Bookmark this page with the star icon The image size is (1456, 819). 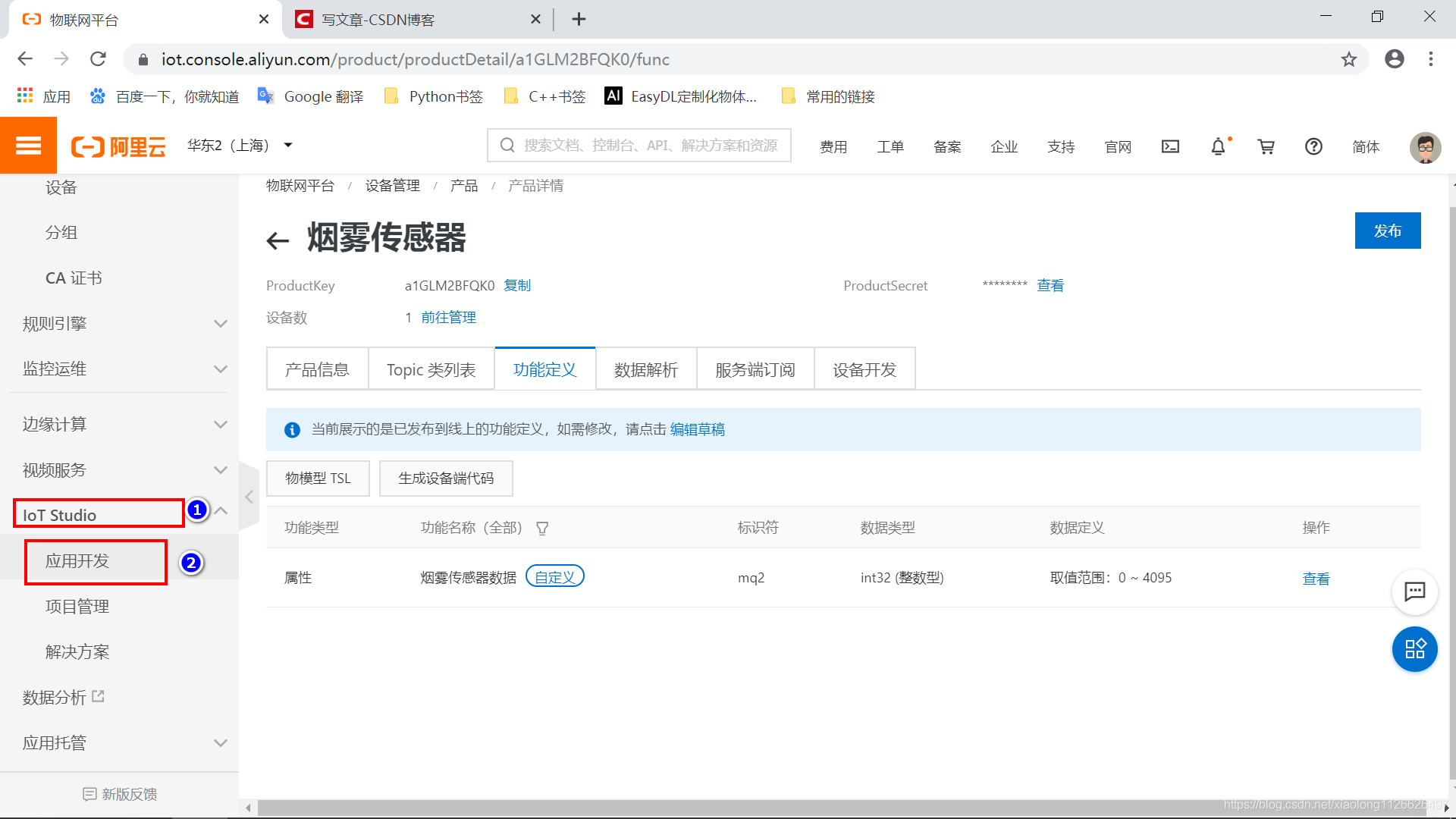(1348, 59)
